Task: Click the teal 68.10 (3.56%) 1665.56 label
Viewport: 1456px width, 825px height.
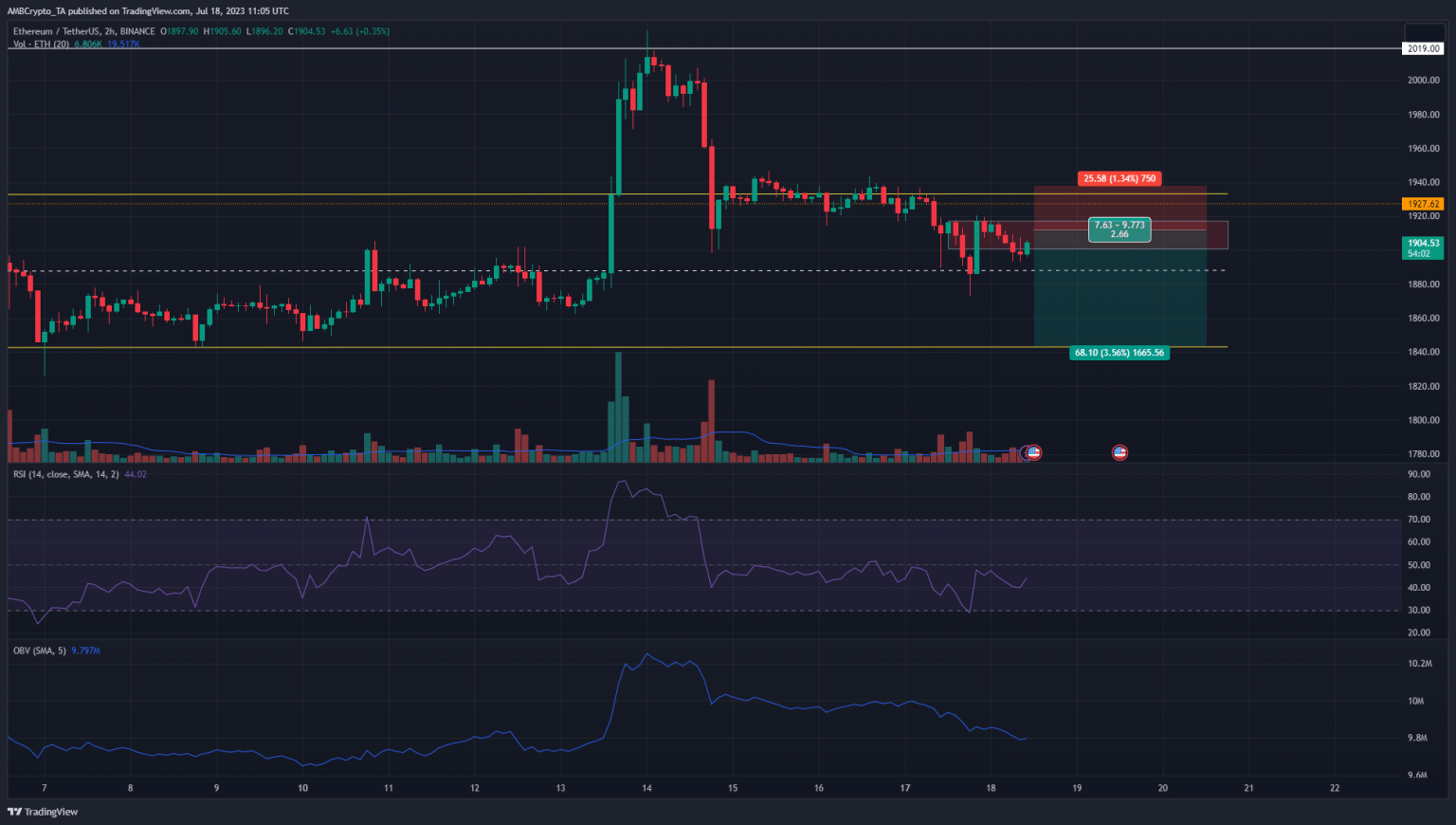Action: [x=1119, y=352]
